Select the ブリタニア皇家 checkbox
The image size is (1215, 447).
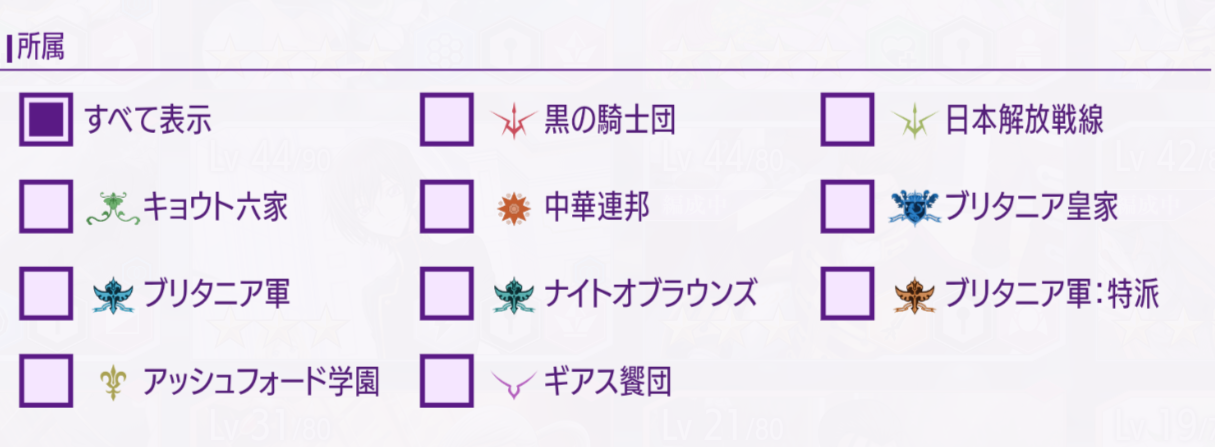(847, 206)
